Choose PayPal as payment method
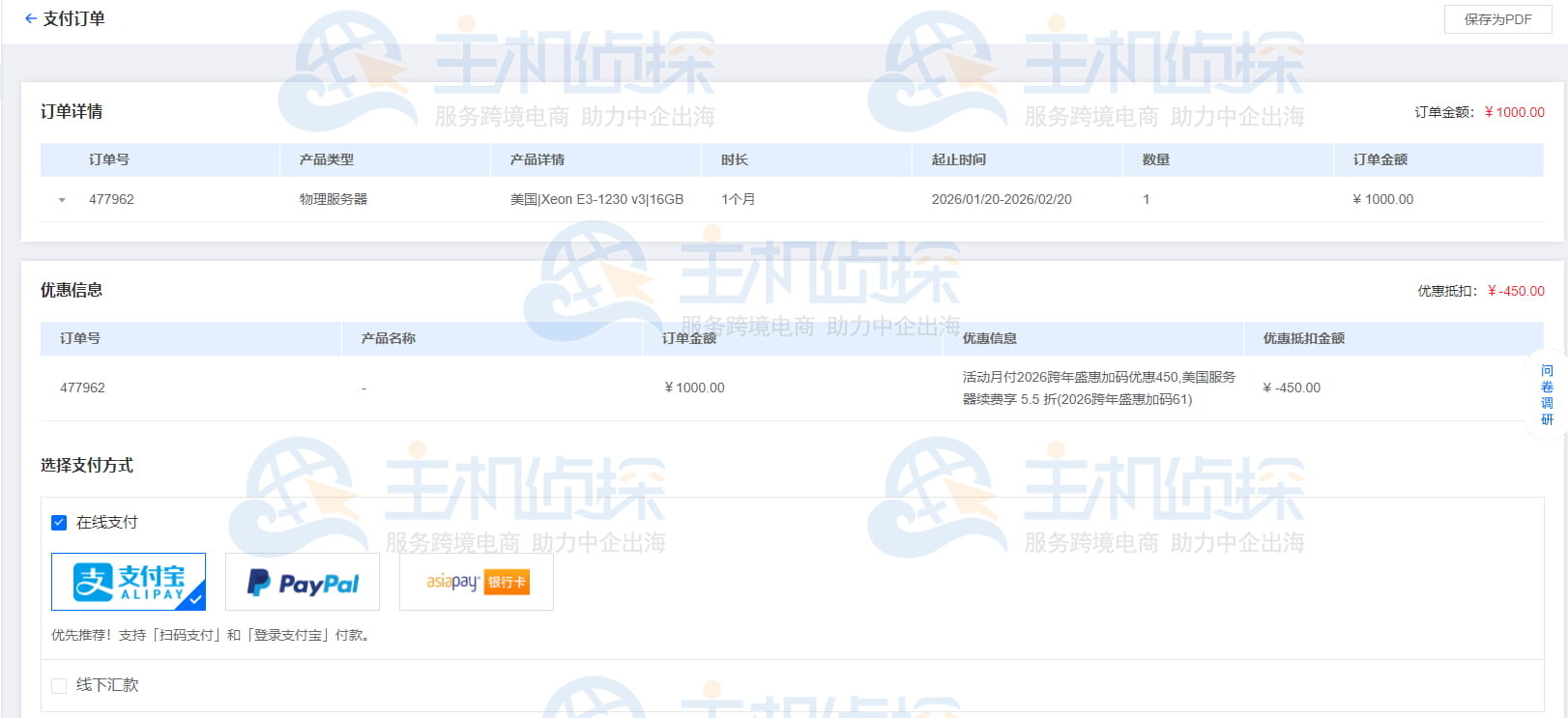Screen dimensions: 1568x718 click(x=303, y=582)
